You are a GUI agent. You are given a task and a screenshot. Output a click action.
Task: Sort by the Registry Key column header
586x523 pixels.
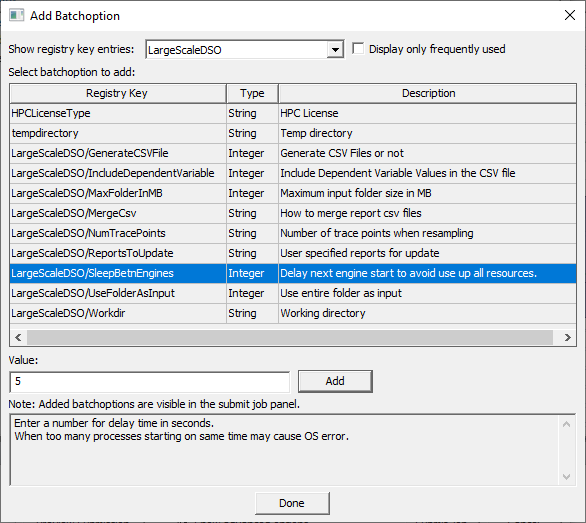tap(118, 93)
